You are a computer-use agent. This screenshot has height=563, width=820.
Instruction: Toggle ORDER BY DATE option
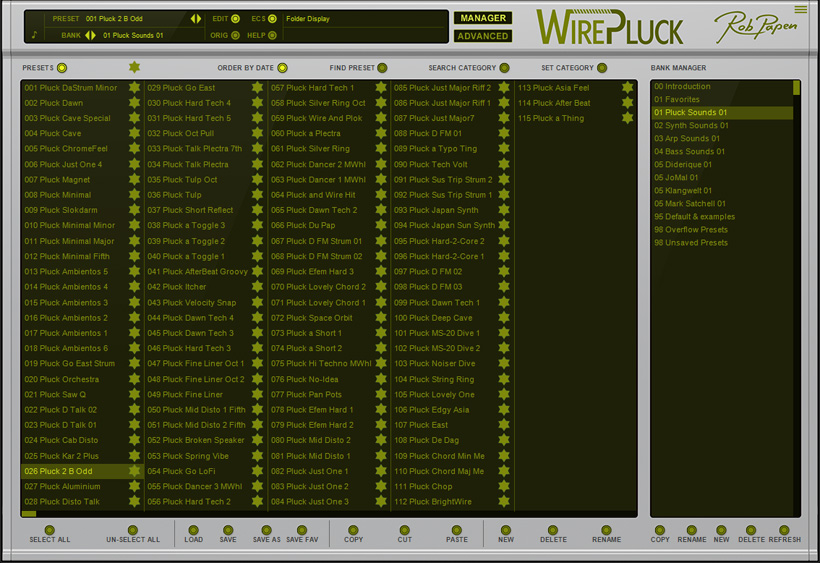[x=282, y=68]
